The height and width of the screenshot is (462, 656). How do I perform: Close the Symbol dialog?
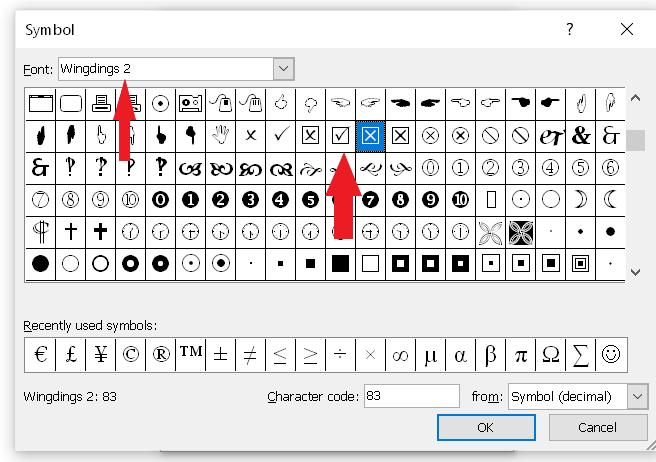click(x=627, y=29)
